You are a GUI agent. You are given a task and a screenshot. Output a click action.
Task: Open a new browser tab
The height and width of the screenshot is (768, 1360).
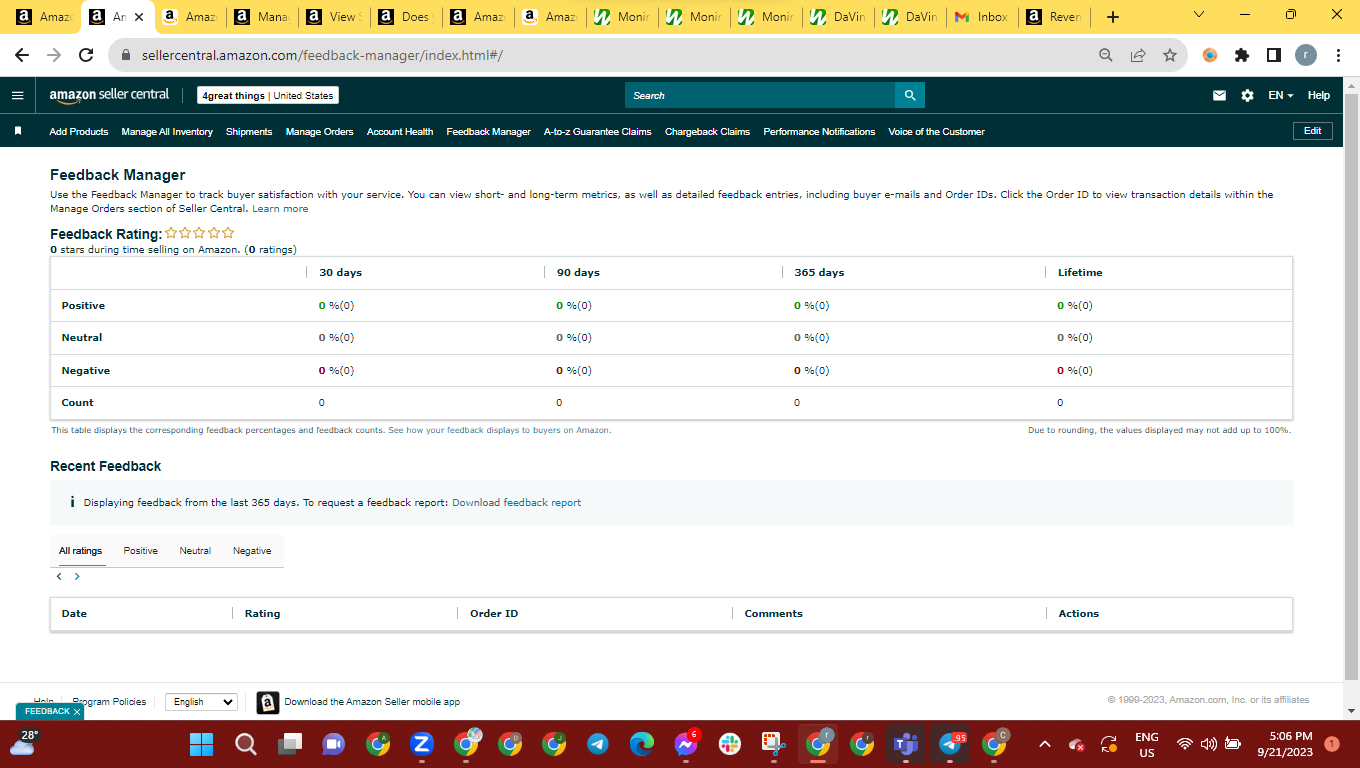point(1113,17)
